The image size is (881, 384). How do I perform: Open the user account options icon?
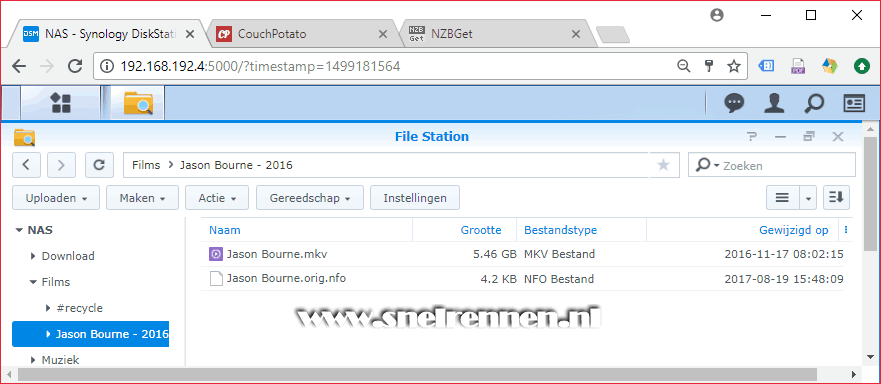click(774, 103)
